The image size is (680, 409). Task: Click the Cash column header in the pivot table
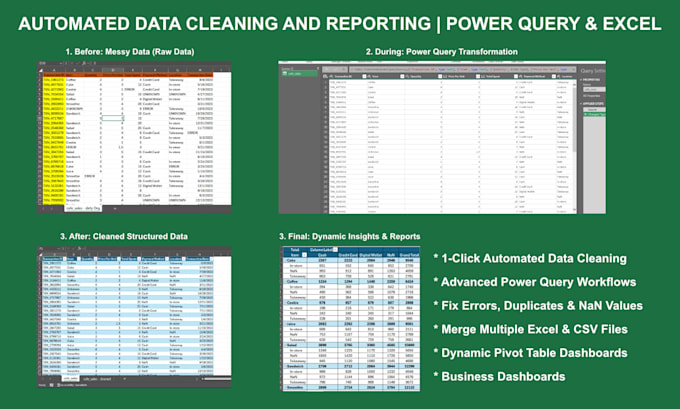pos(323,255)
